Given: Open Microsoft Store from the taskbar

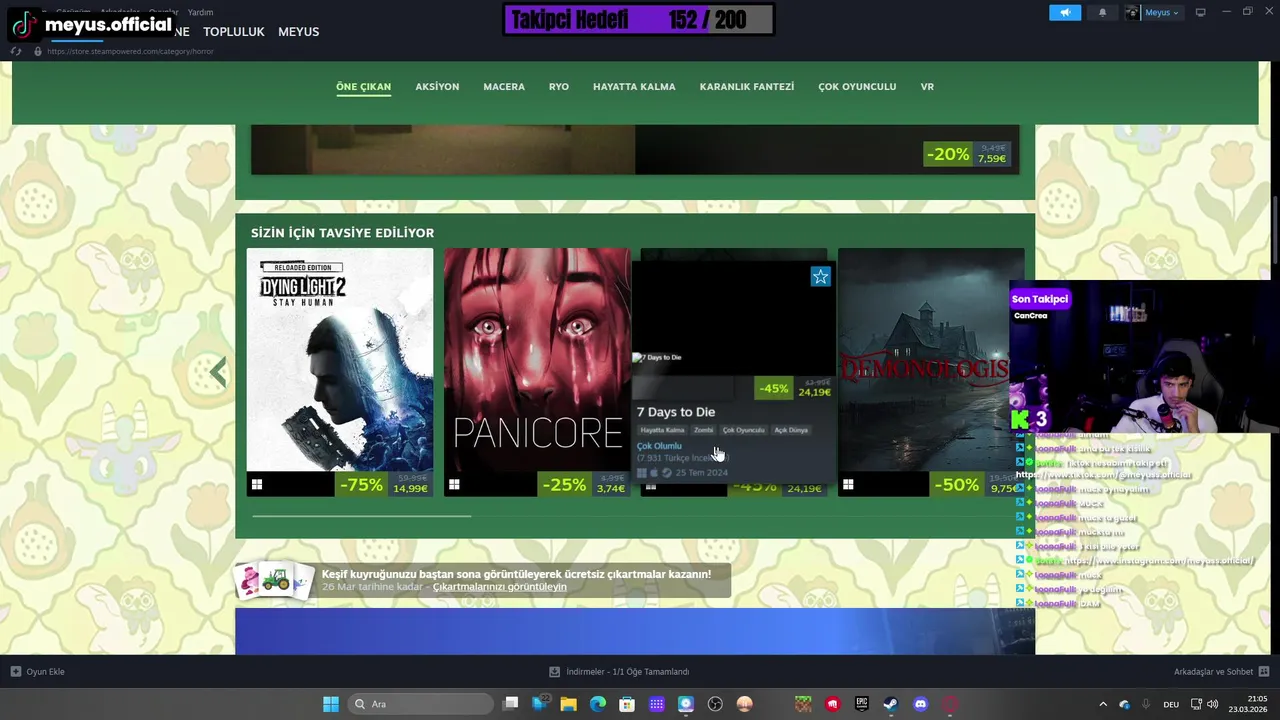Looking at the screenshot, I should point(627,704).
